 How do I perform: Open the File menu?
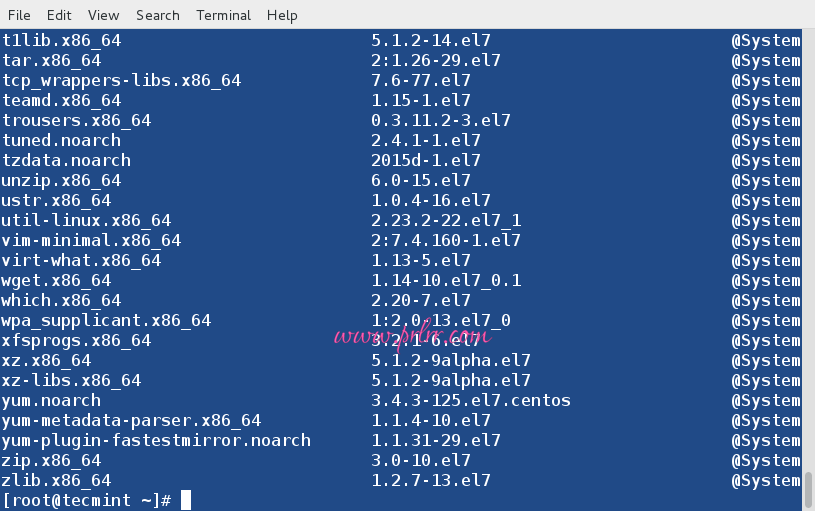click(19, 15)
